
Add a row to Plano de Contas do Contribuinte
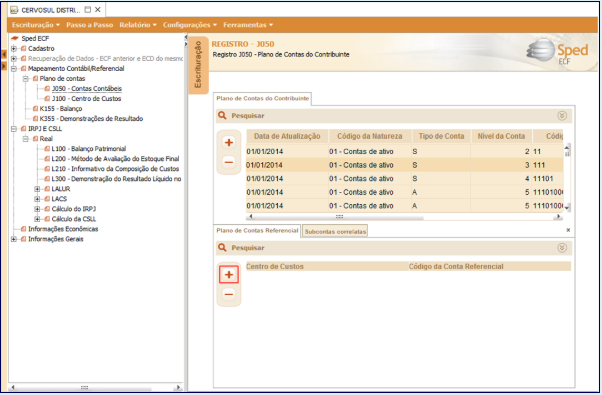[x=229, y=142]
